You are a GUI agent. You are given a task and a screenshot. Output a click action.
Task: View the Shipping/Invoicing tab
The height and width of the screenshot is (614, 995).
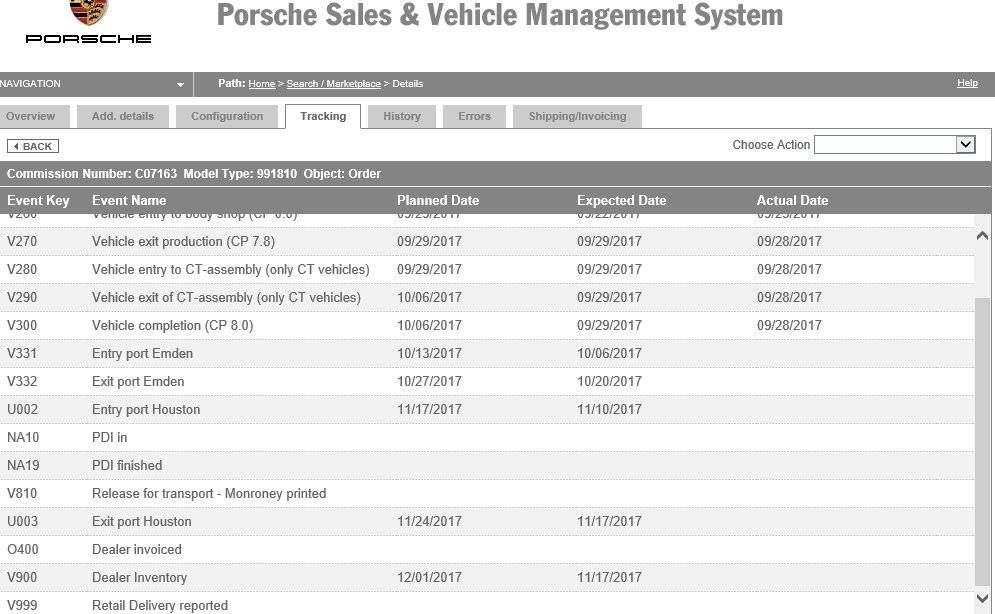point(577,116)
